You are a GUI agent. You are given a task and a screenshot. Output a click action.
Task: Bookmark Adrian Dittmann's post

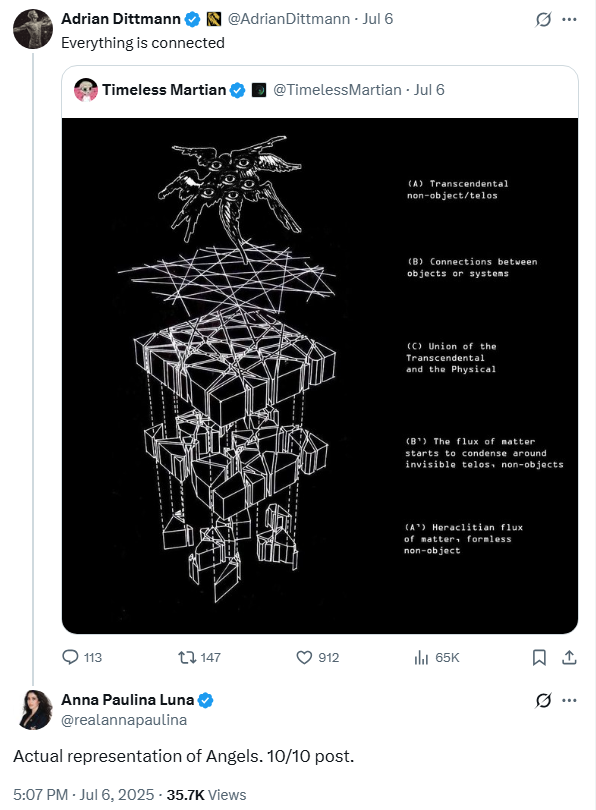click(539, 657)
